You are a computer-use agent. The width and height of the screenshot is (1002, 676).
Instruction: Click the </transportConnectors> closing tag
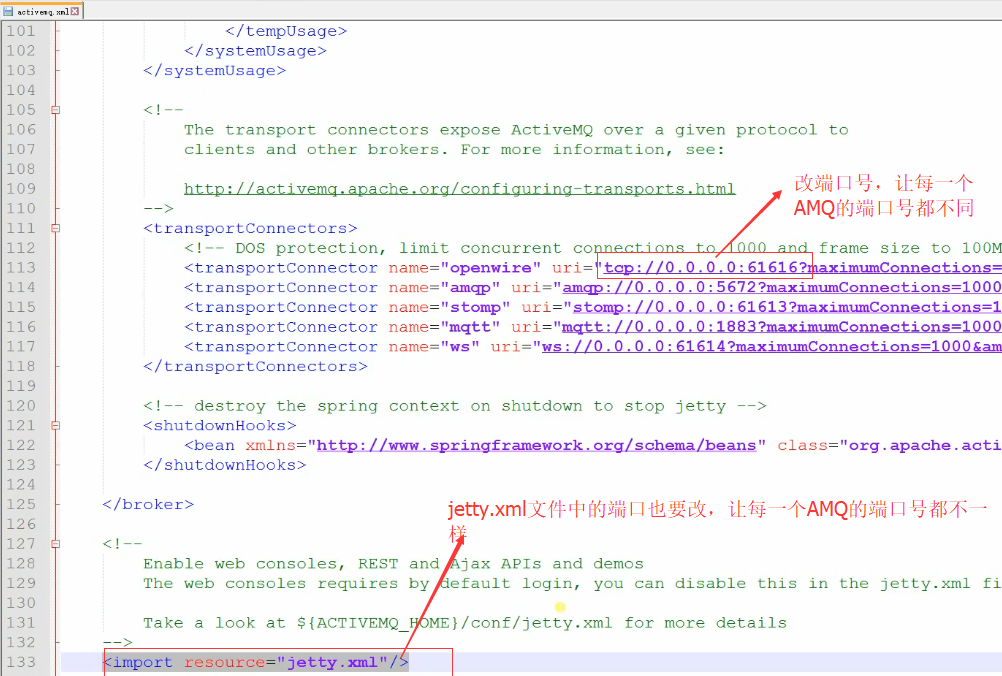click(255, 367)
